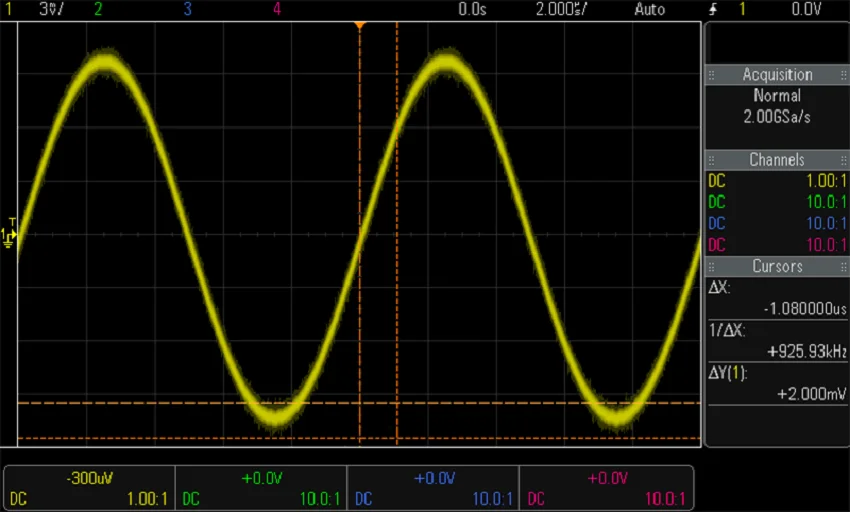The image size is (850, 512).
Task: Select pink channel 4 softkey at bottom
Action: tap(606, 488)
